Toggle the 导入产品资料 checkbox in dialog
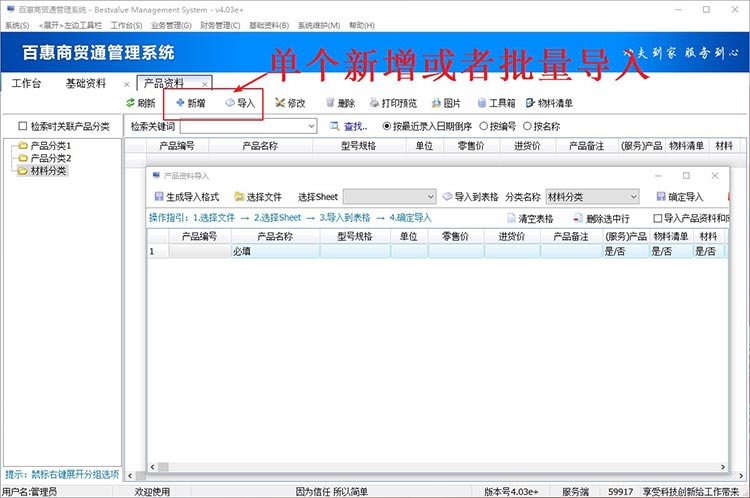 click(x=658, y=218)
